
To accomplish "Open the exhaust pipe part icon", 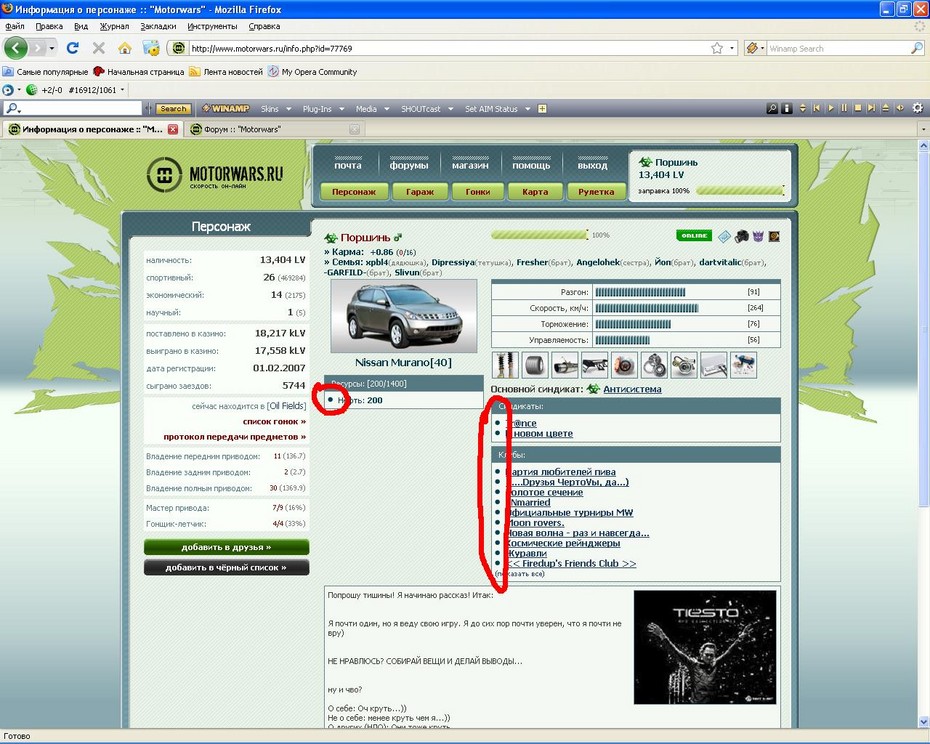I will point(565,365).
